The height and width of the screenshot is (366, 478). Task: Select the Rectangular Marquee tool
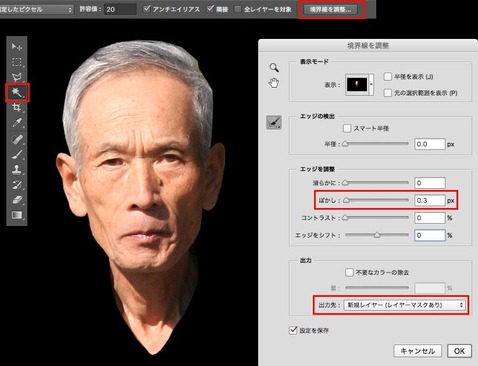pos(17,62)
